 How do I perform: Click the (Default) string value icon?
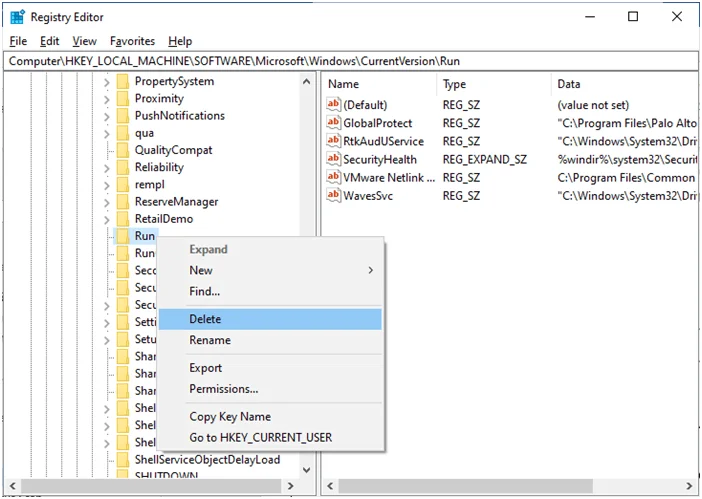tap(333, 104)
